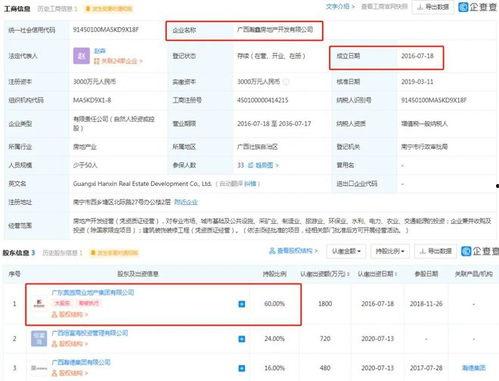The width and height of the screenshot is (499, 381).
Task: Click 导出数据 button in 工商信息 header
Action: pyautogui.click(x=433, y=7)
